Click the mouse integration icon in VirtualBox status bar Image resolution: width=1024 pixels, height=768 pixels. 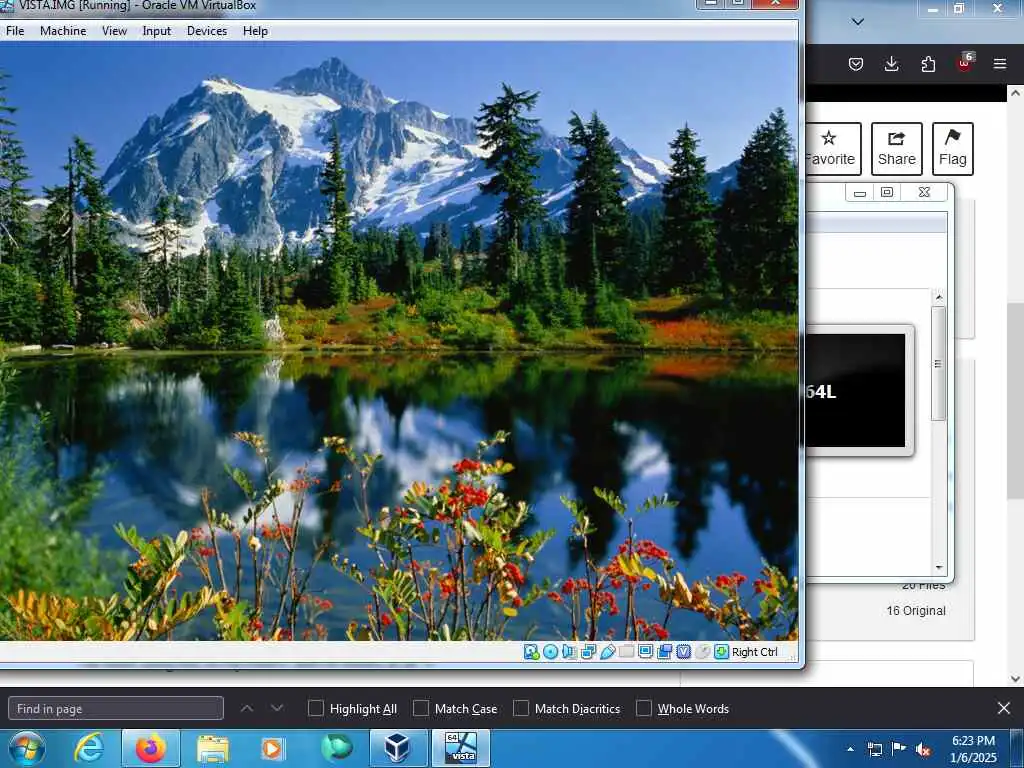coord(702,652)
